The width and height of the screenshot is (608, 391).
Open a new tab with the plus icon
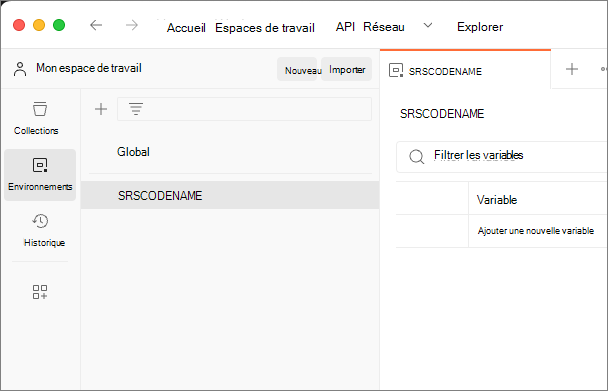(572, 69)
